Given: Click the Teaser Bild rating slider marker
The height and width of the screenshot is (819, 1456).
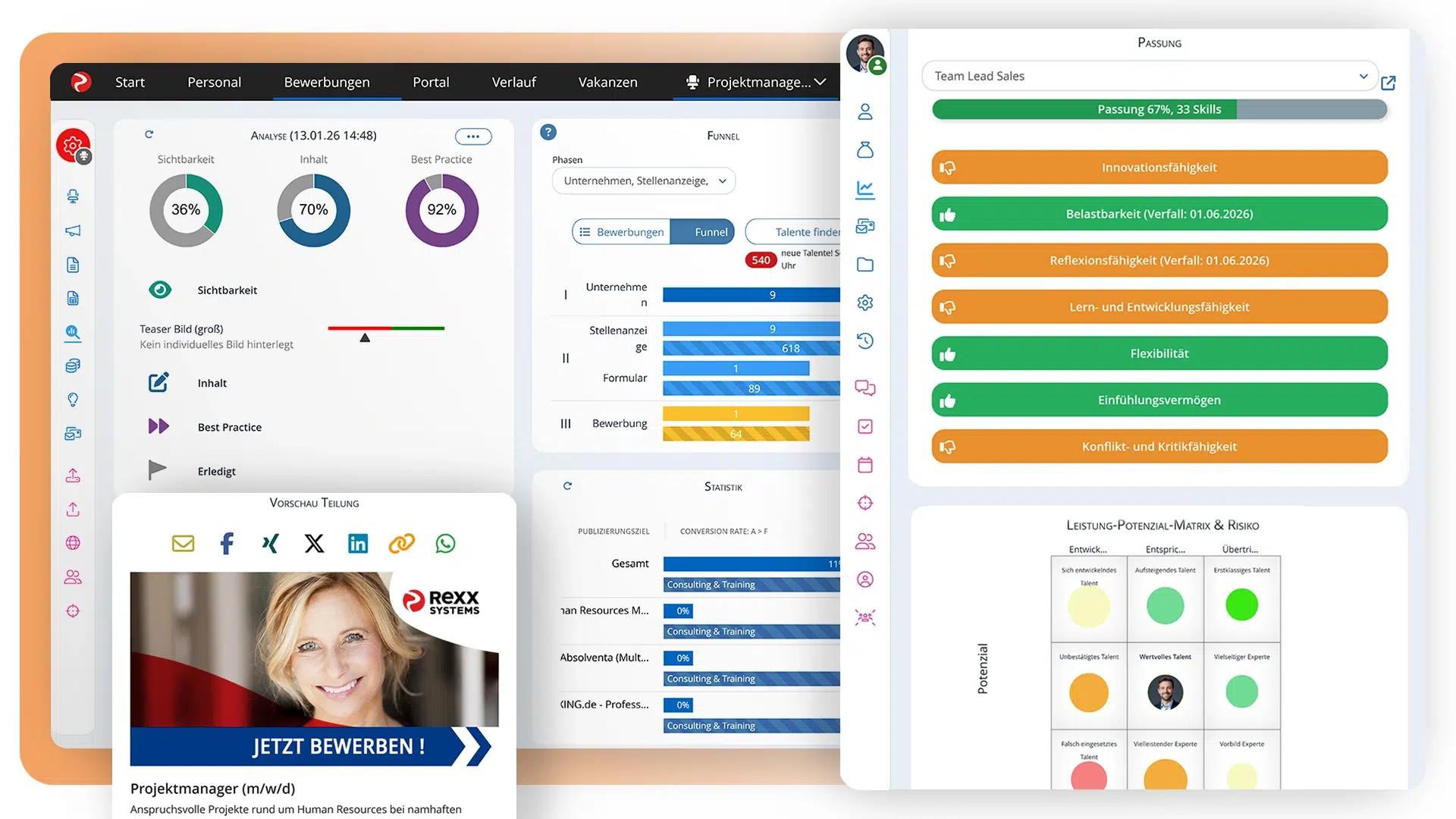Looking at the screenshot, I should pos(365,337).
